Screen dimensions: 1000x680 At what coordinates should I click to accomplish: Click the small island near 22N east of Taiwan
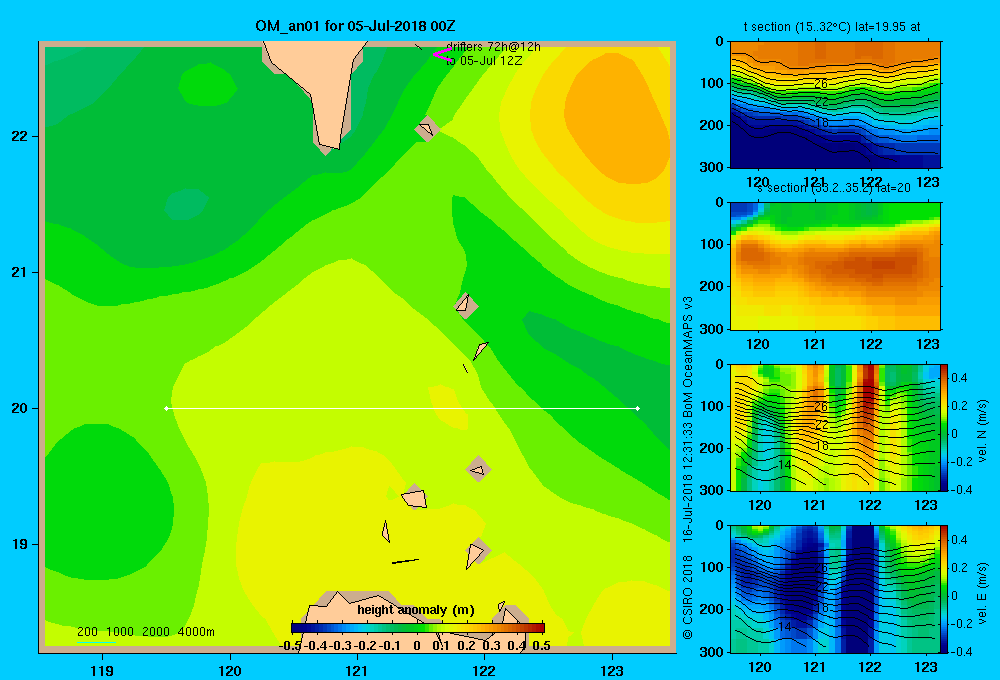[x=427, y=129]
